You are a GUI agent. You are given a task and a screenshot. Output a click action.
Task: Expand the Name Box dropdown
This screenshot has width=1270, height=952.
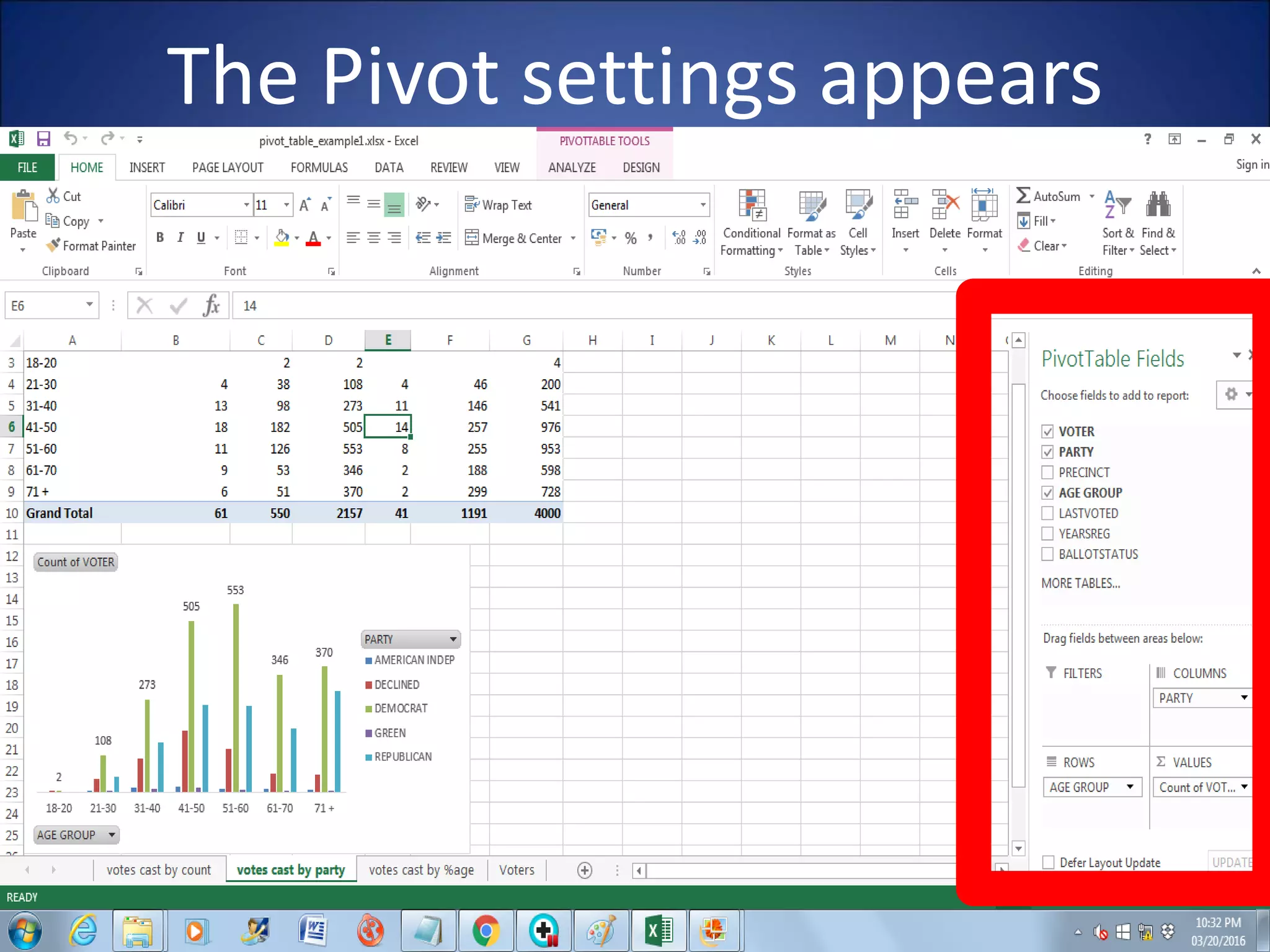[x=89, y=305]
